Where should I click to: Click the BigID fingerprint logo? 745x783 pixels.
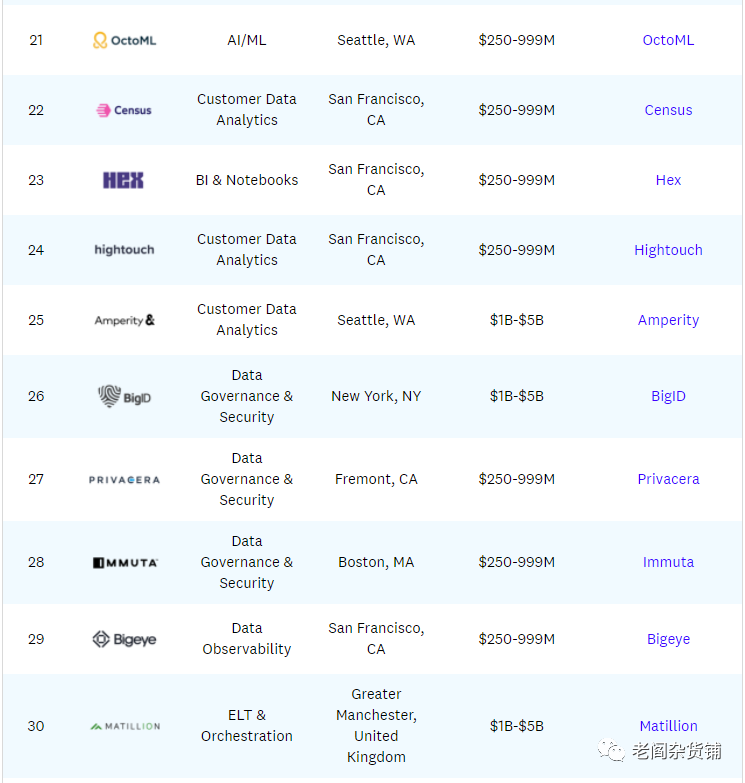(124, 396)
